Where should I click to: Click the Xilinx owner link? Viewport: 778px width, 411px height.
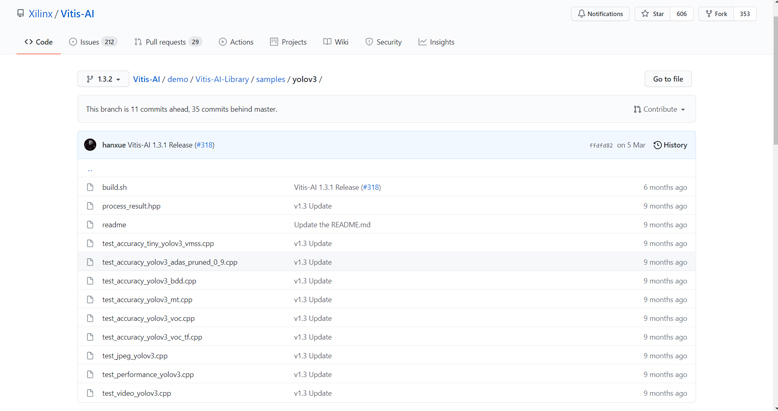click(x=40, y=14)
